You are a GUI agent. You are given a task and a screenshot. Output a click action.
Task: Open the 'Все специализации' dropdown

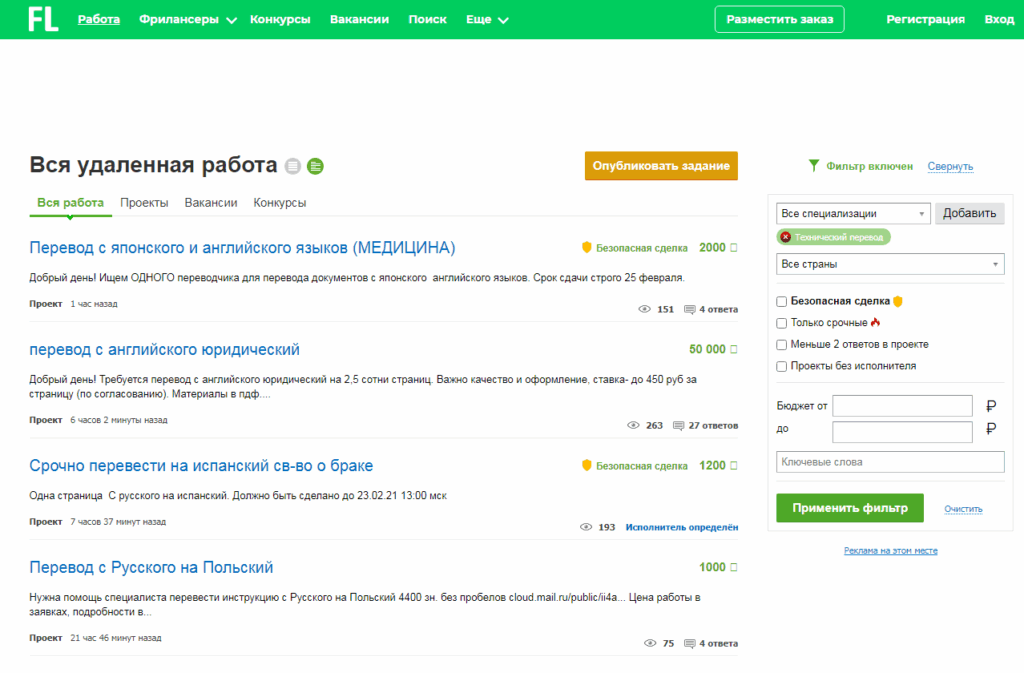tap(853, 214)
